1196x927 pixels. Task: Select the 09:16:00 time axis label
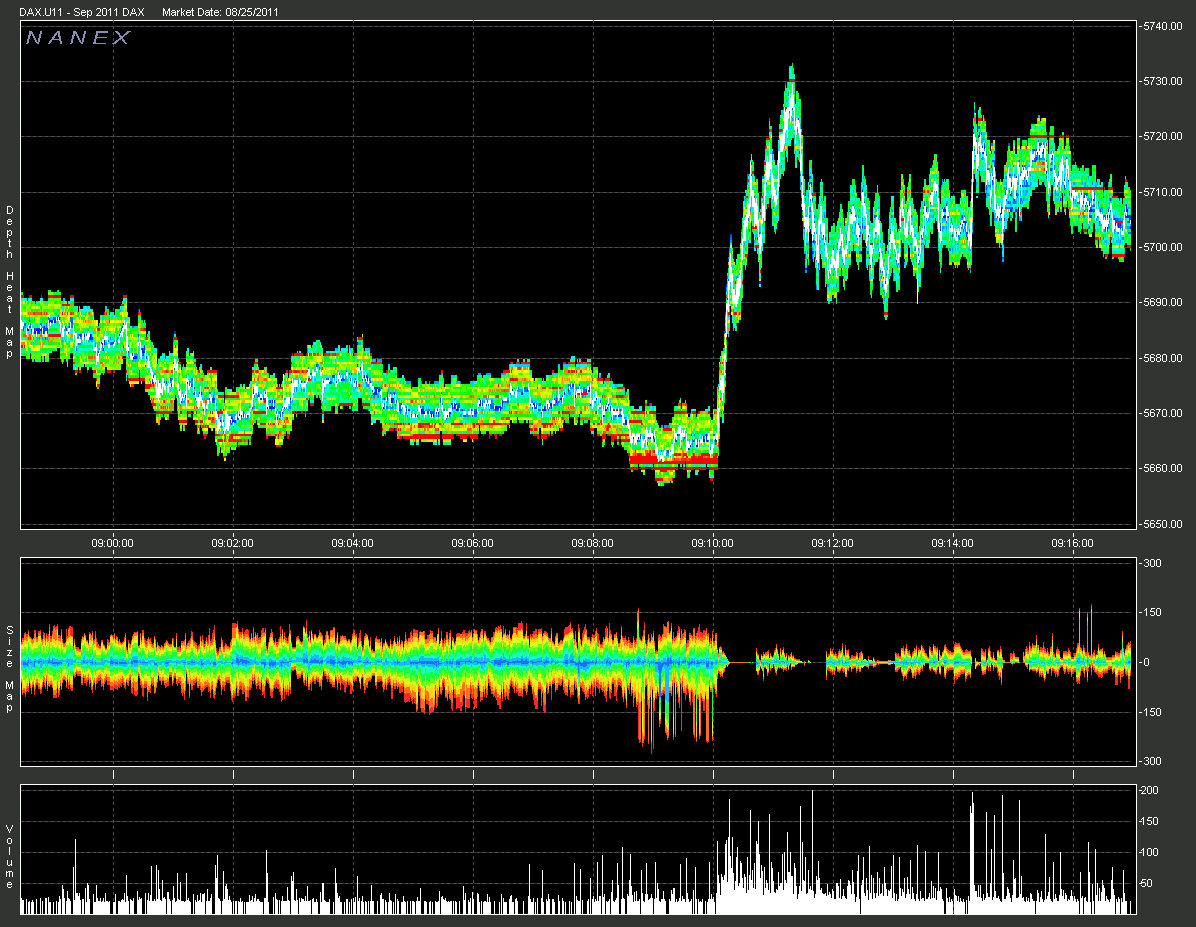1073,542
